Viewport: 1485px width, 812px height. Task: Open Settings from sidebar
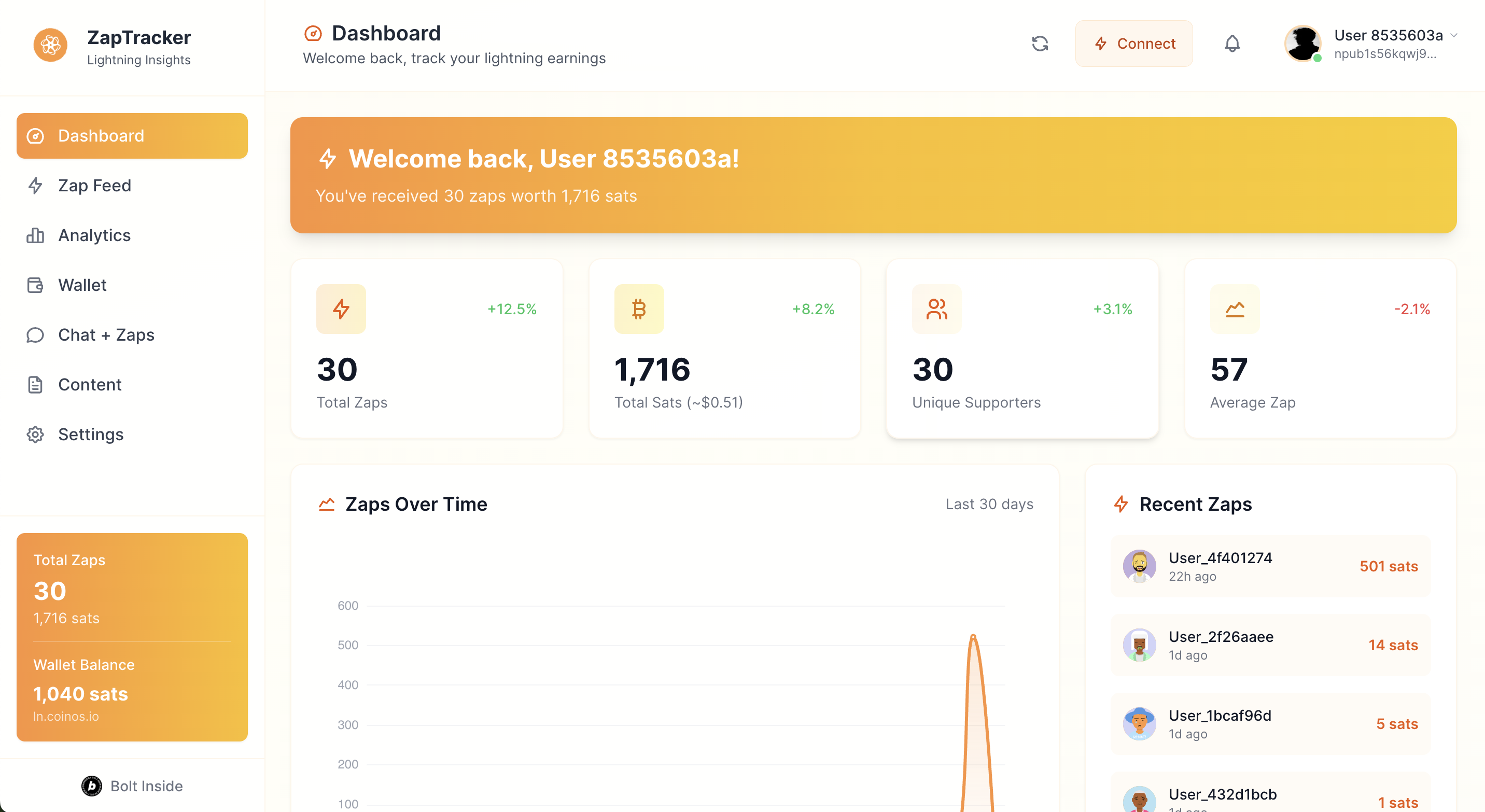pyautogui.click(x=91, y=435)
